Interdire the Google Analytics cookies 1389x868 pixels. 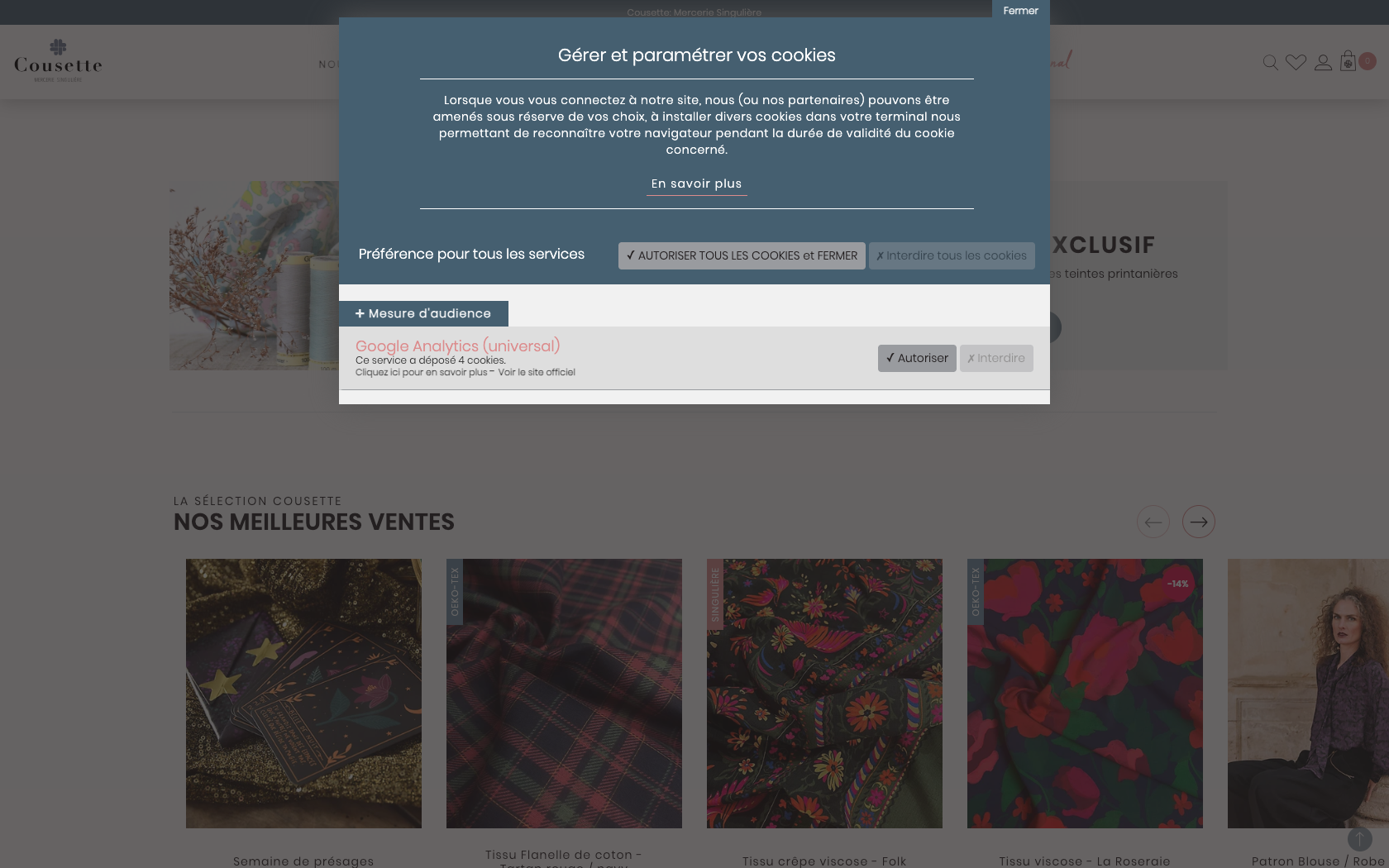(996, 358)
